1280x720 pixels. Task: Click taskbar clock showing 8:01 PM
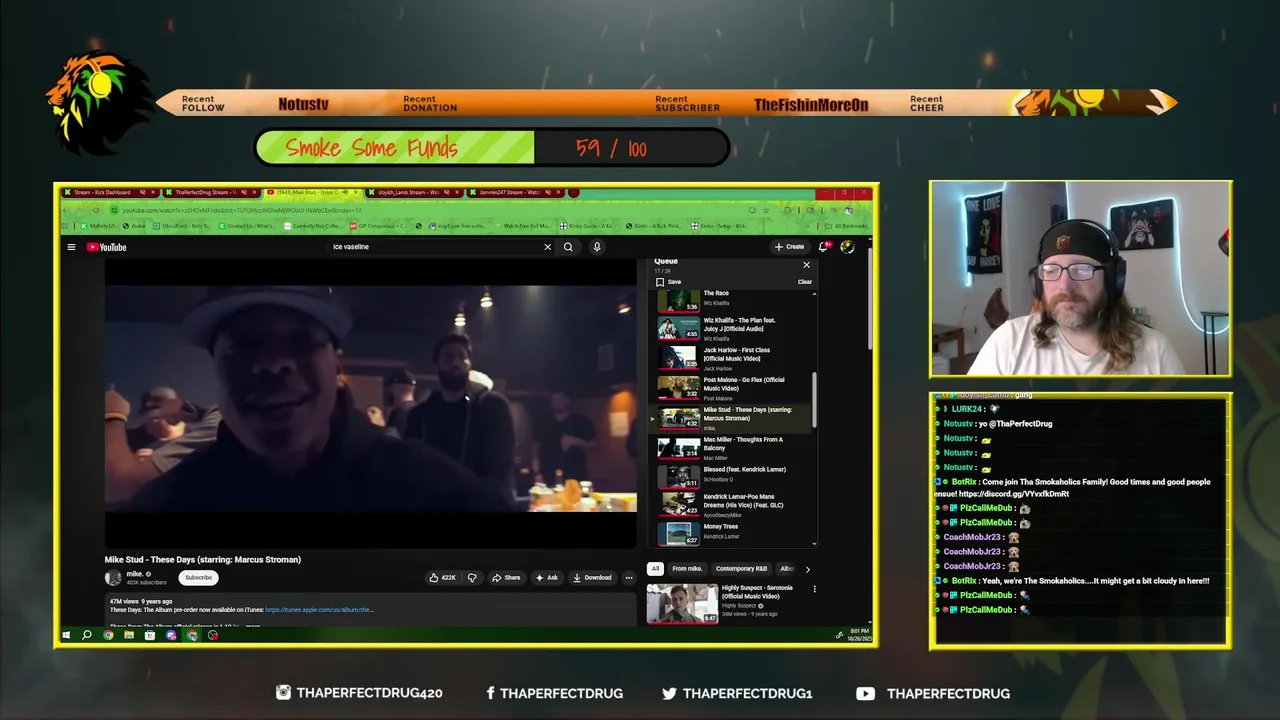point(860,635)
